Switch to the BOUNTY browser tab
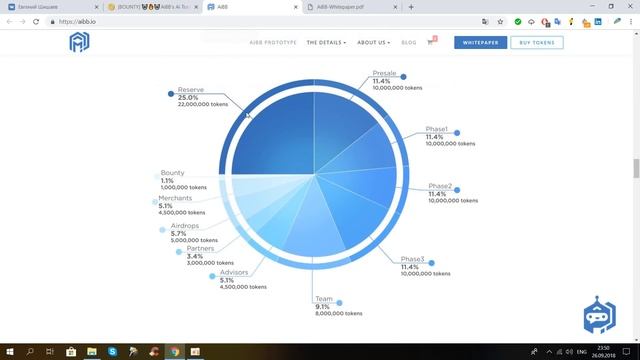The image size is (640, 360). click(x=153, y=7)
